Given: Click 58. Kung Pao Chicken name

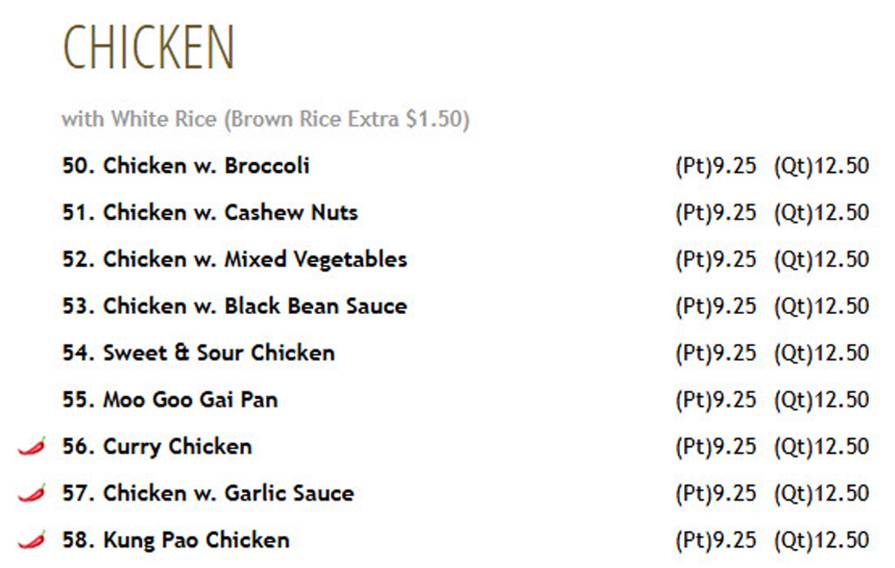Looking at the screenshot, I should point(176,541).
